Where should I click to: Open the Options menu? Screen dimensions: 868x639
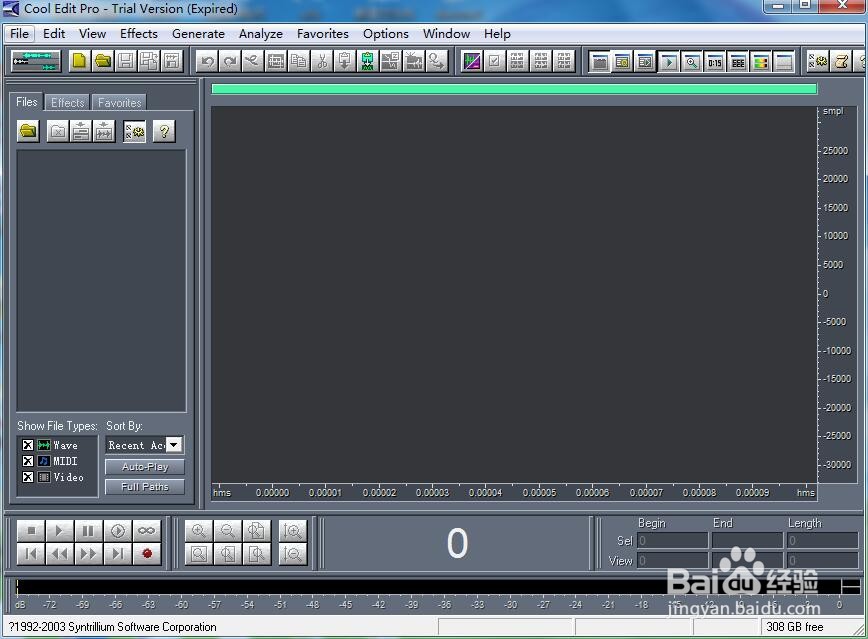[x=386, y=34]
